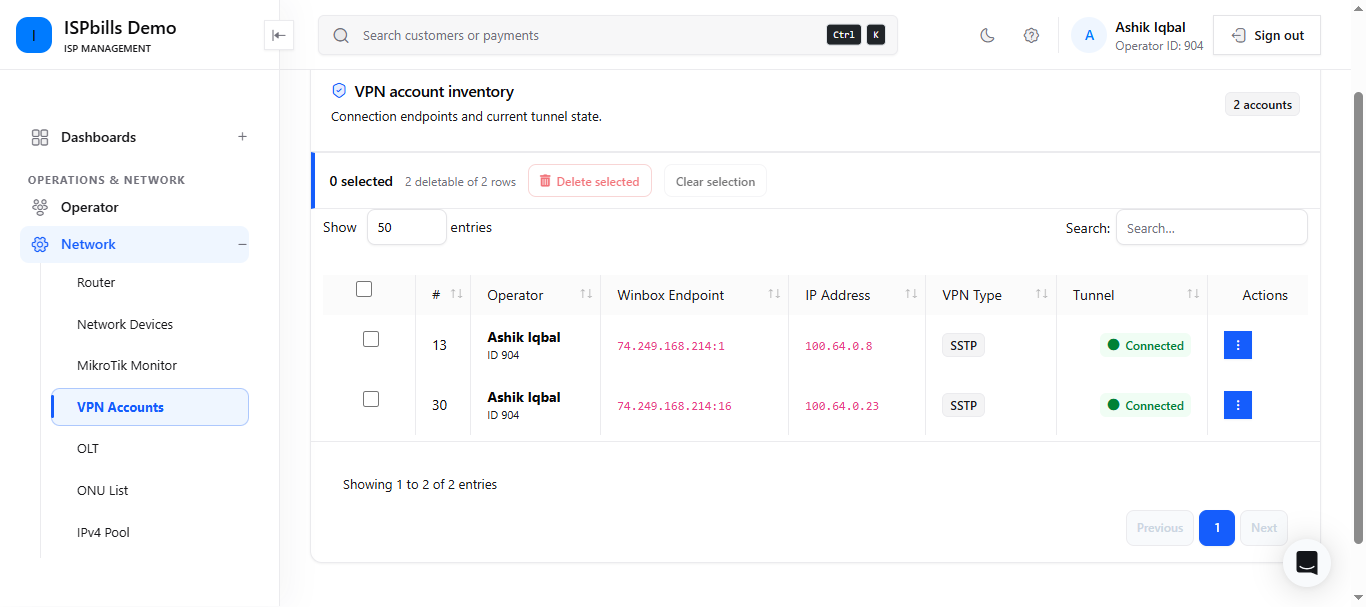Sort by Winbox Endpoint column arrows
This screenshot has width=1366, height=607.
pyautogui.click(x=774, y=294)
